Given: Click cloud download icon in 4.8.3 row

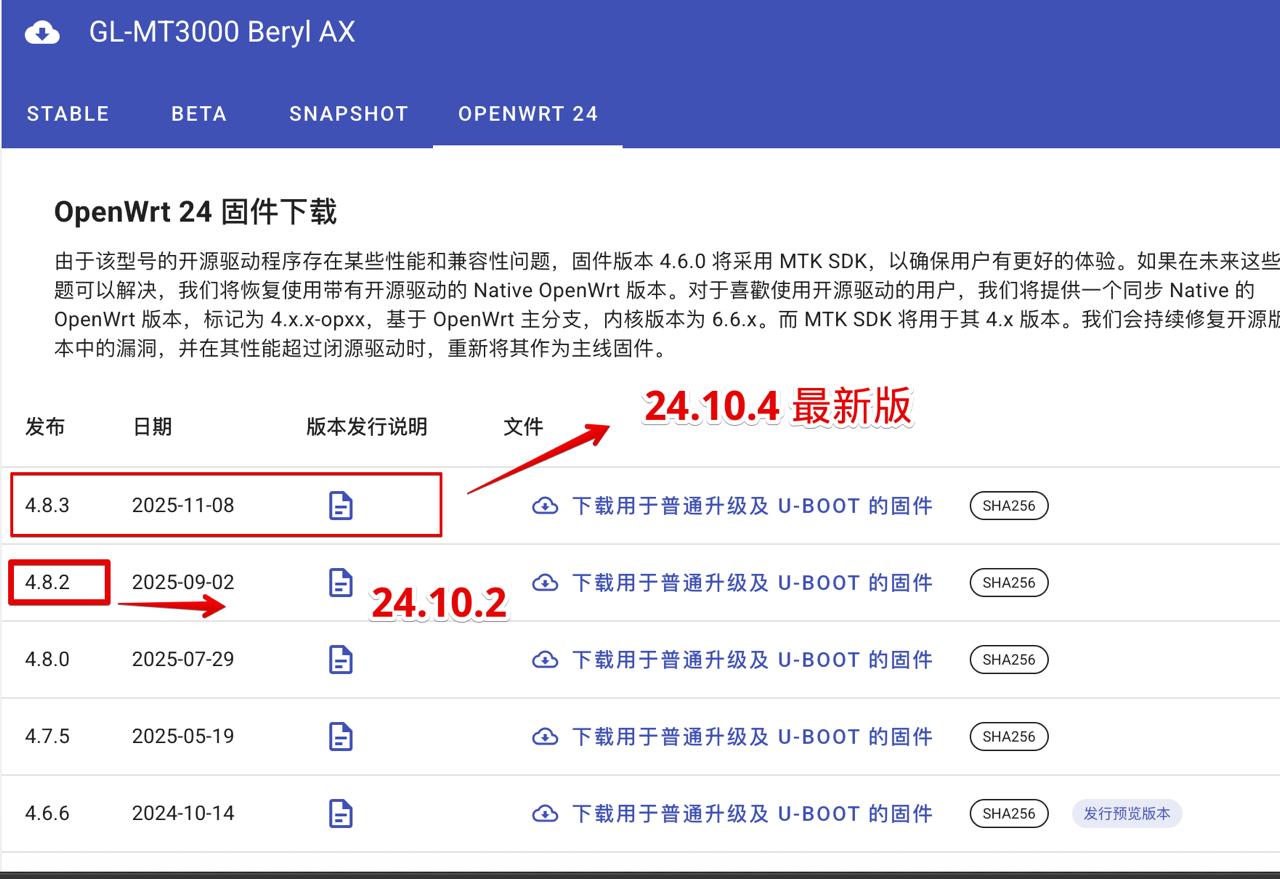Looking at the screenshot, I should click(x=545, y=506).
